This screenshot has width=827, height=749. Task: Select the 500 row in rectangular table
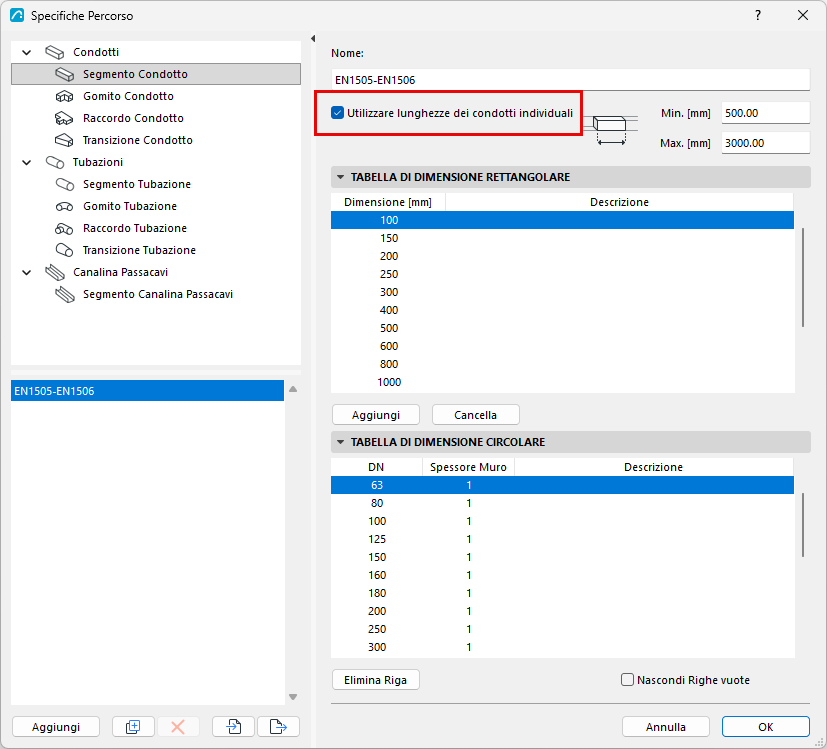click(562, 328)
